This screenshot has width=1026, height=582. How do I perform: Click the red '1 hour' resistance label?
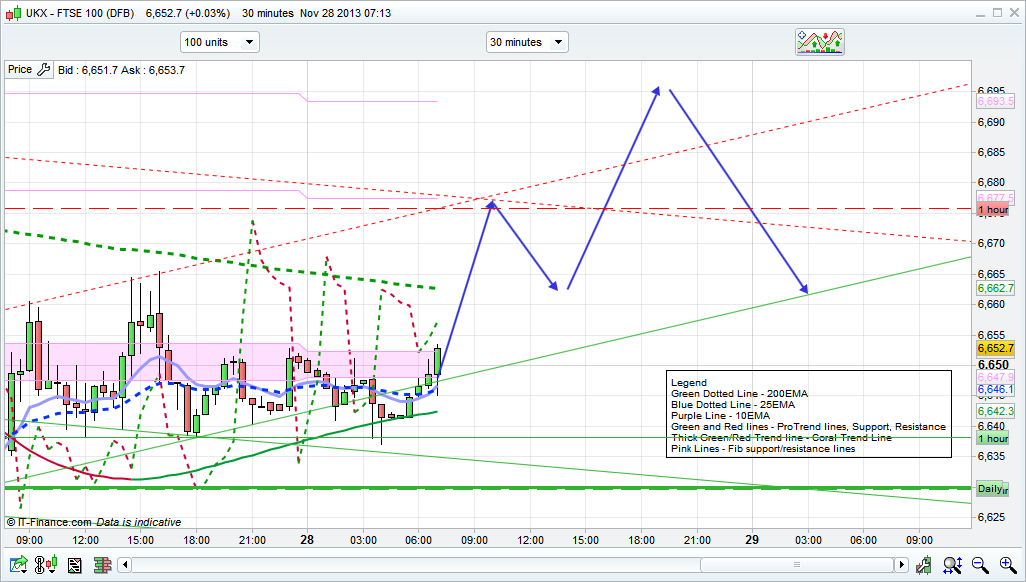[x=992, y=210]
